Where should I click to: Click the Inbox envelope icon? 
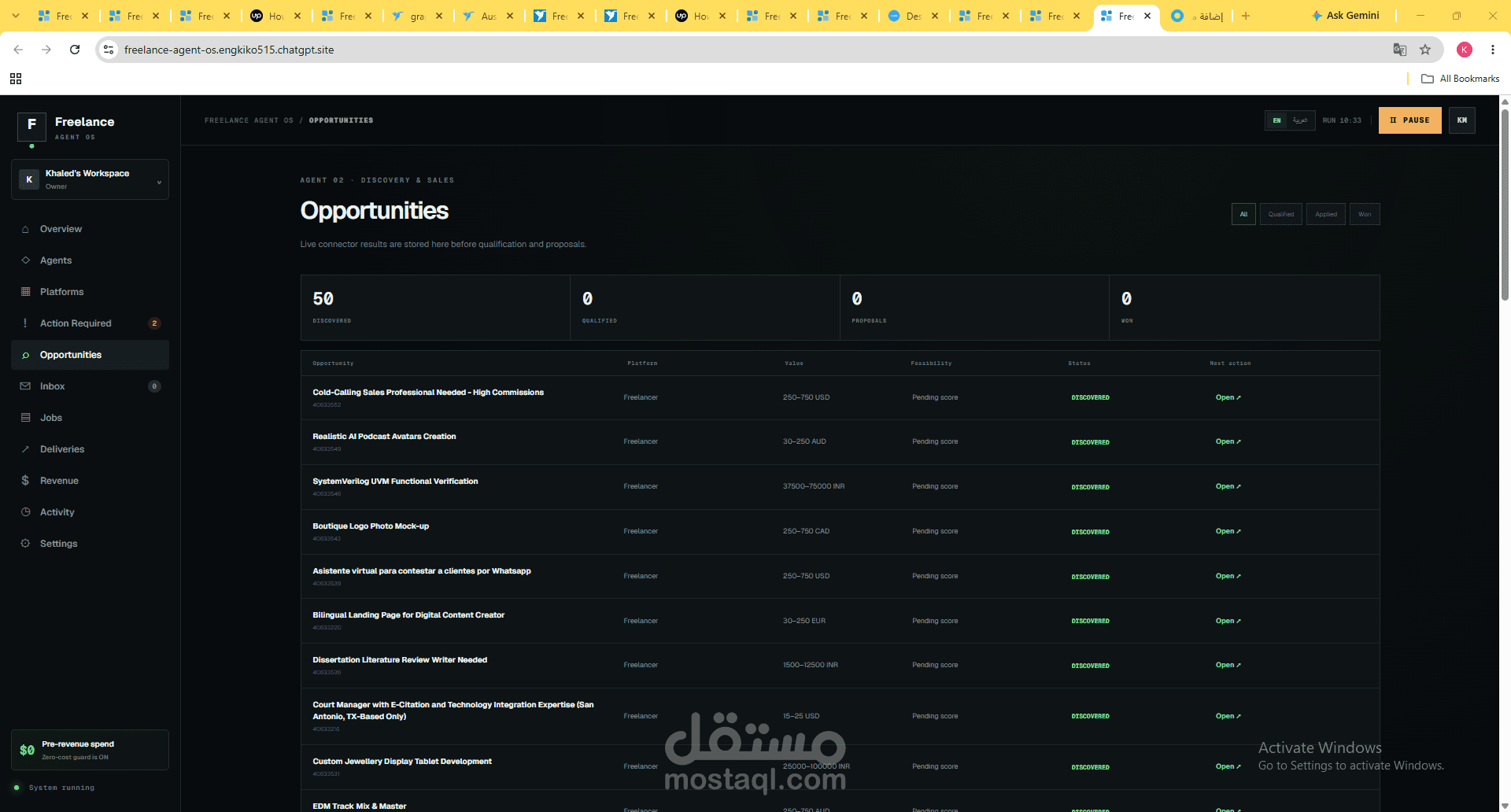[25, 386]
